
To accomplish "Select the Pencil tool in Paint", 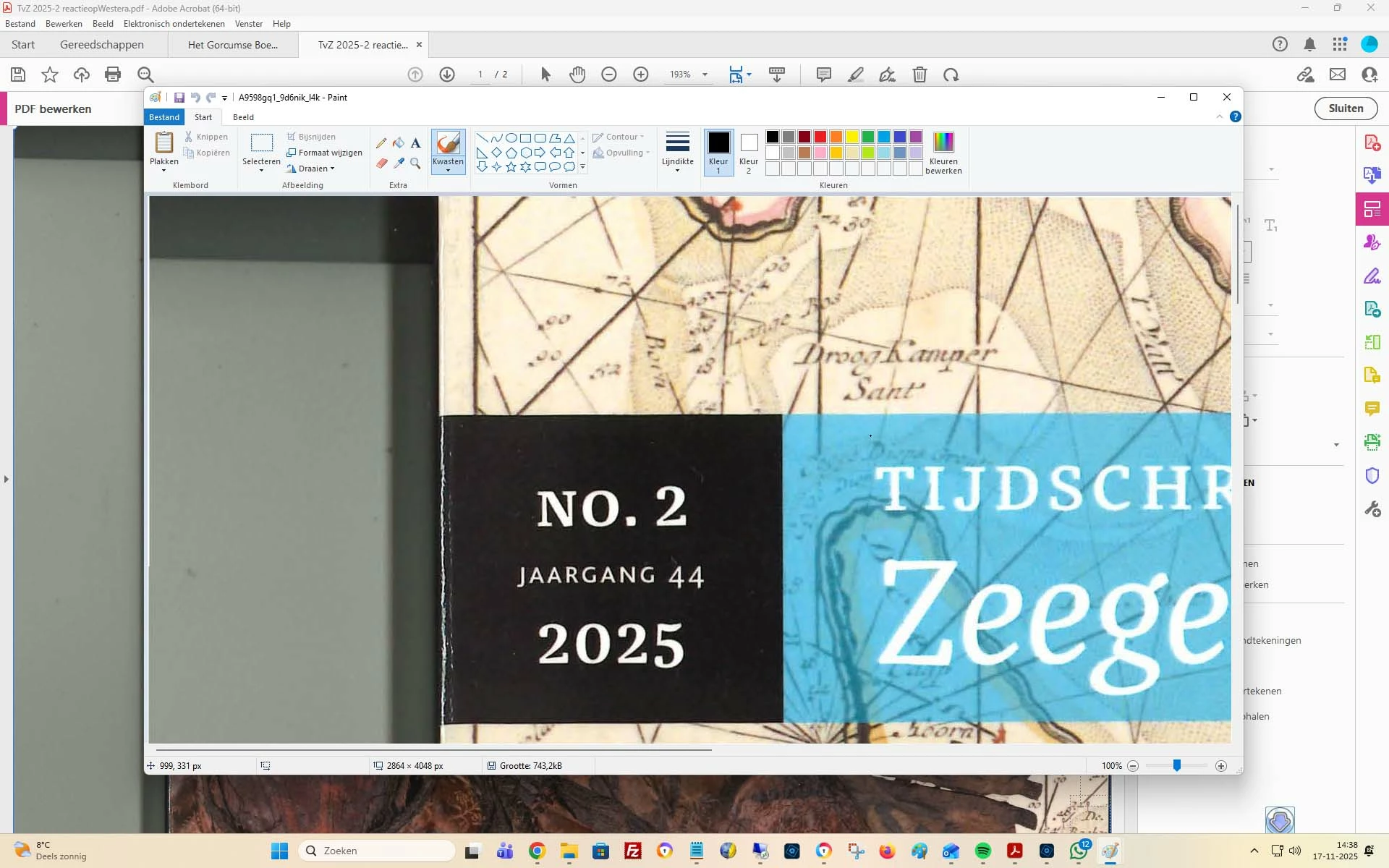I will coord(381,142).
